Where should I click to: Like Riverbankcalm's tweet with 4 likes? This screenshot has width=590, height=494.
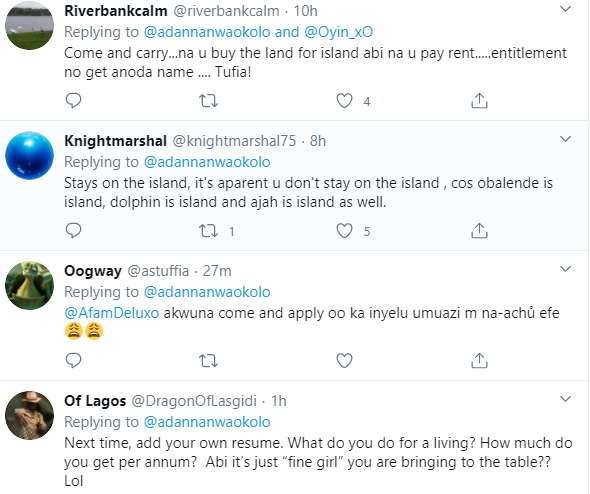344,101
